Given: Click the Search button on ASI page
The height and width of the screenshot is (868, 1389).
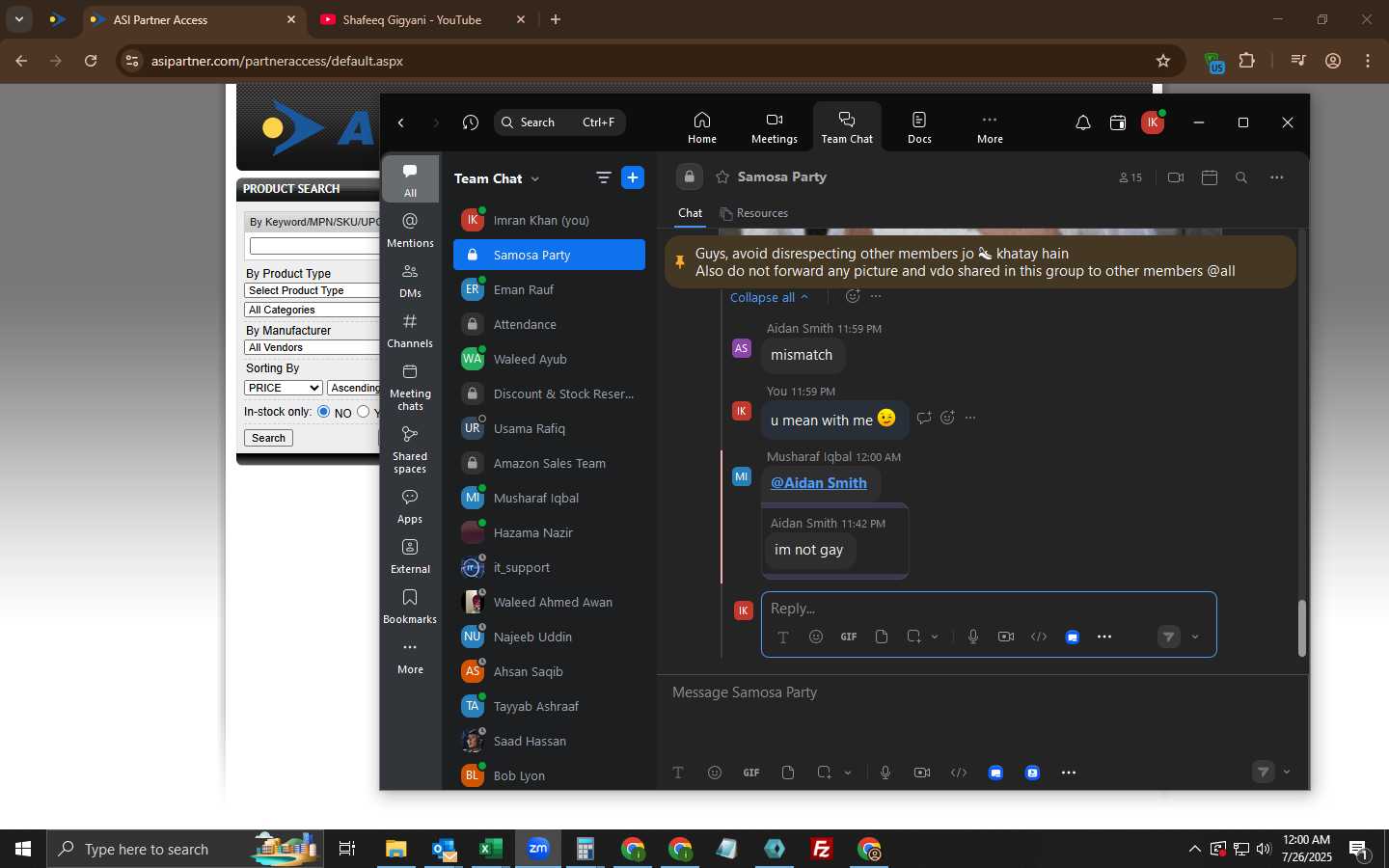Looking at the screenshot, I should (268, 438).
